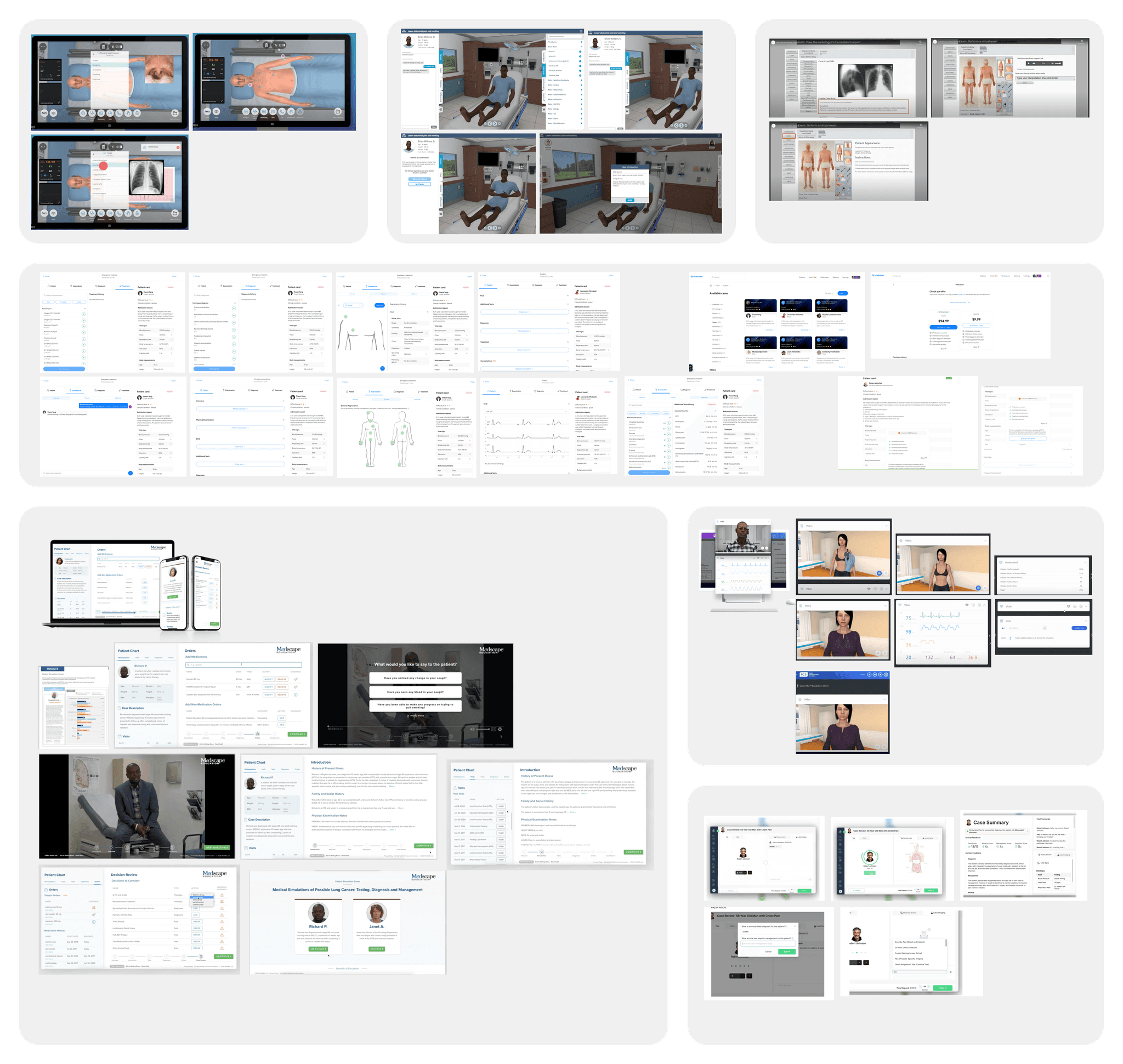
Task: Open gear icon in expanded Vitals panel
Action: (979, 605)
